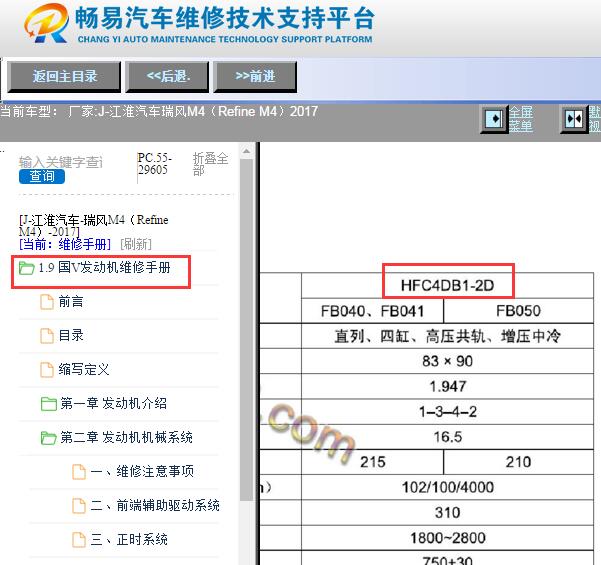
Task: Collapse 第二章 发动机机械系统 folder icon
Action: click(x=49, y=437)
